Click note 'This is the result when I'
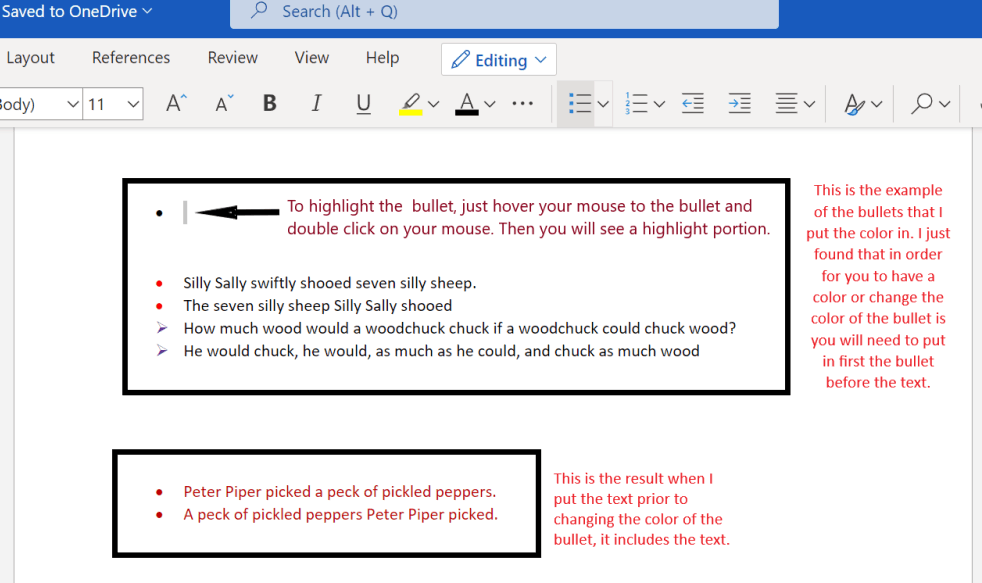 [641, 508]
